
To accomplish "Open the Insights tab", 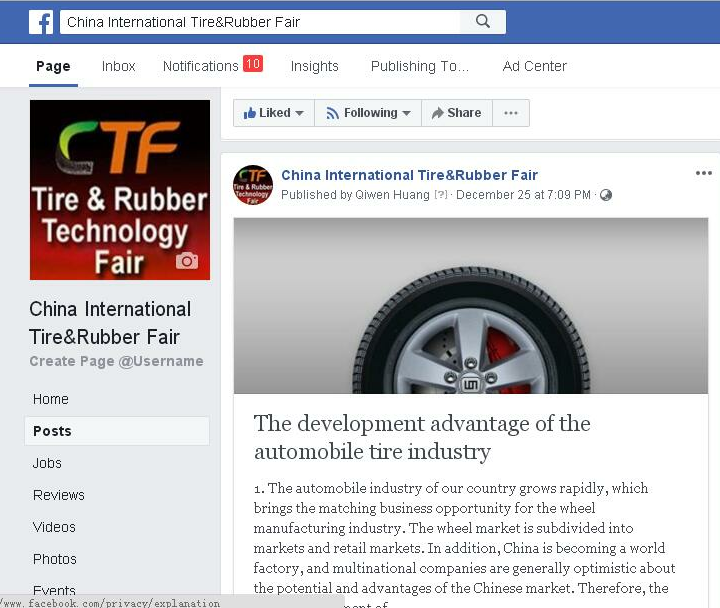I will coord(315,66).
